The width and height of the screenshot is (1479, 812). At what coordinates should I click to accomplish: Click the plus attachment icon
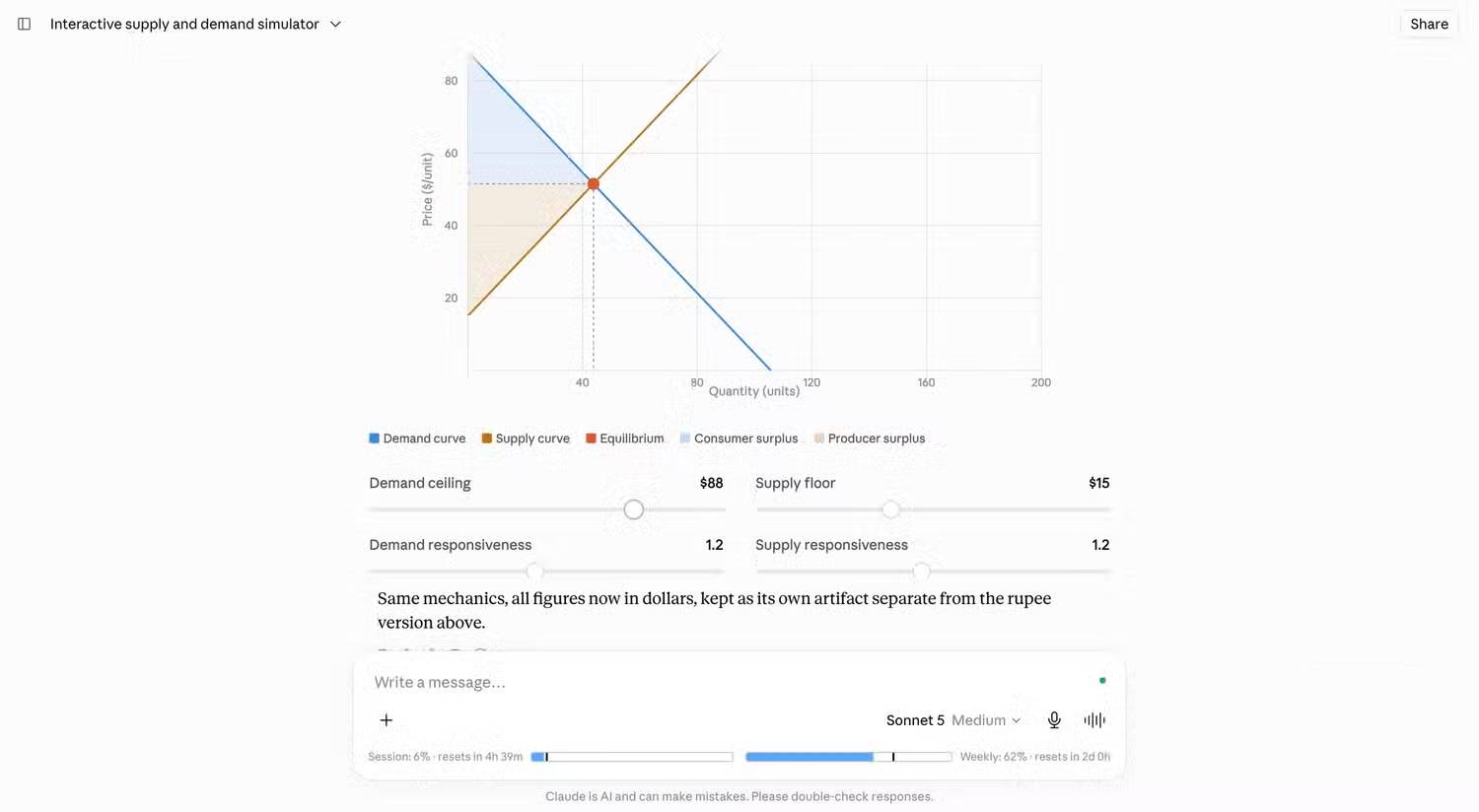(x=387, y=720)
